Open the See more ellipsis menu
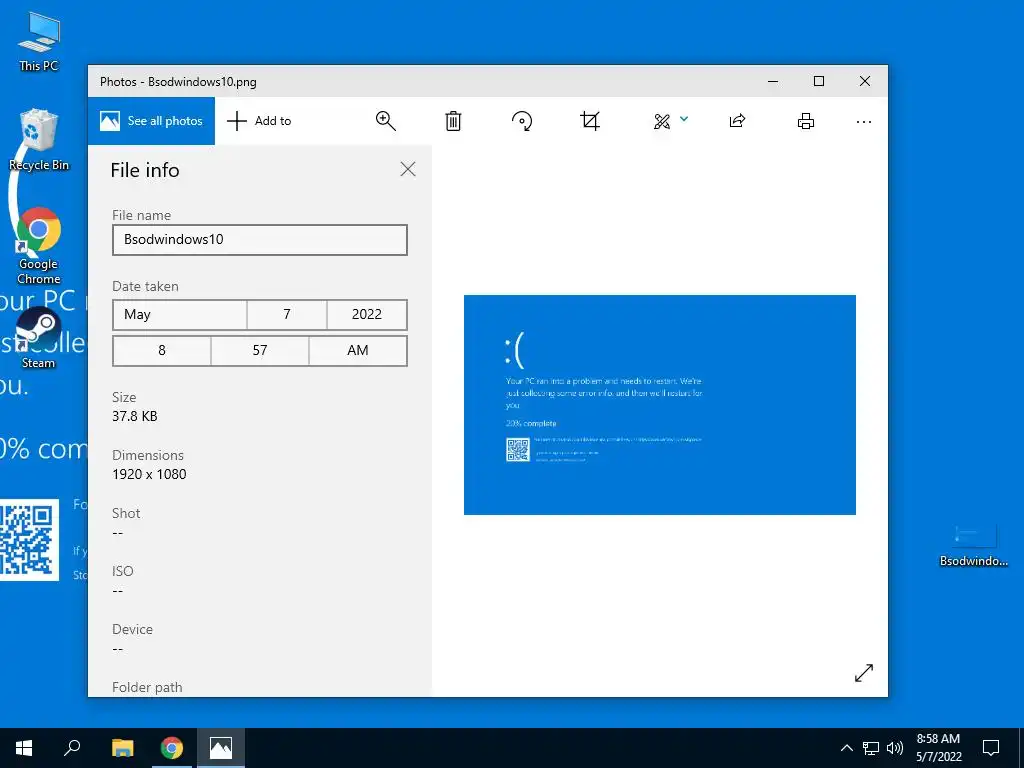Image resolution: width=1024 pixels, height=768 pixels. [863, 121]
